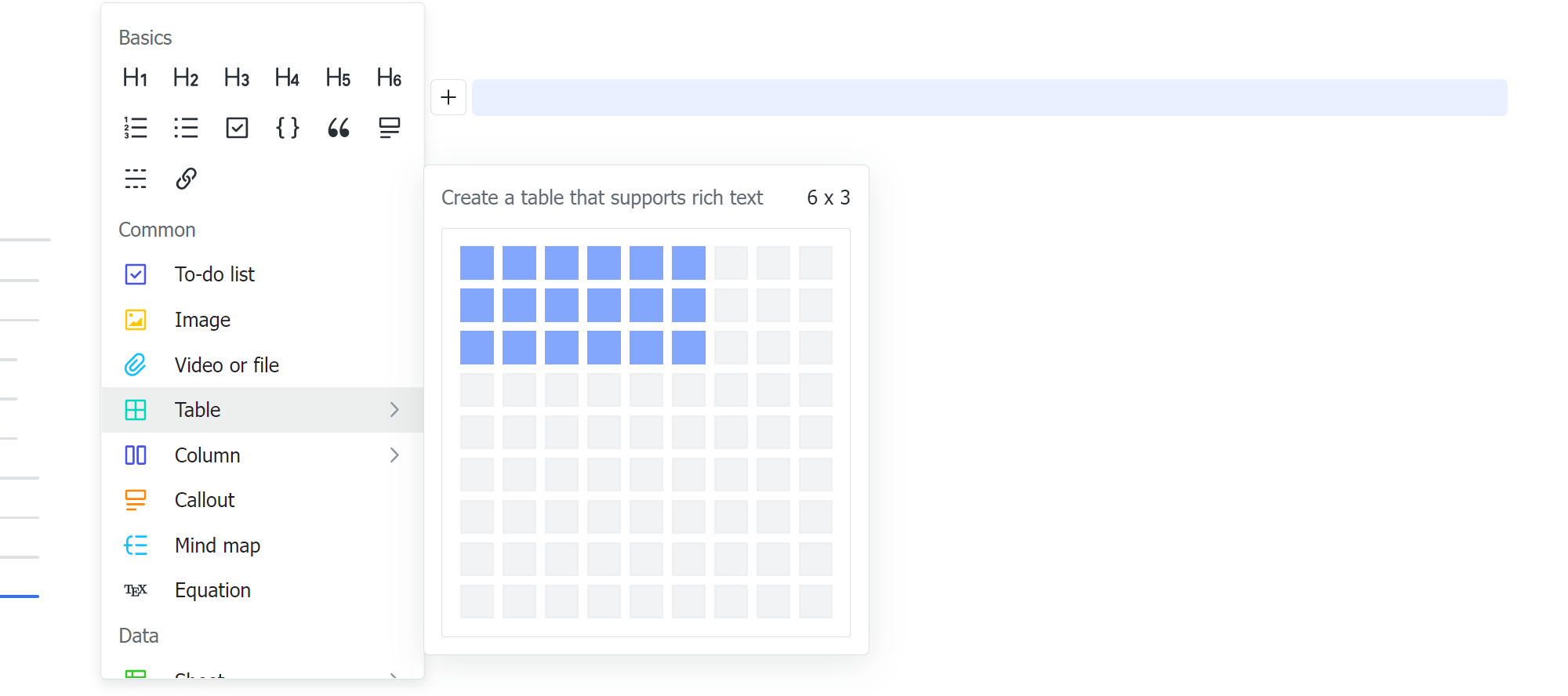Image resolution: width=1568 pixels, height=696 pixels.
Task: Insert a Heading 3 block
Action: [237, 78]
